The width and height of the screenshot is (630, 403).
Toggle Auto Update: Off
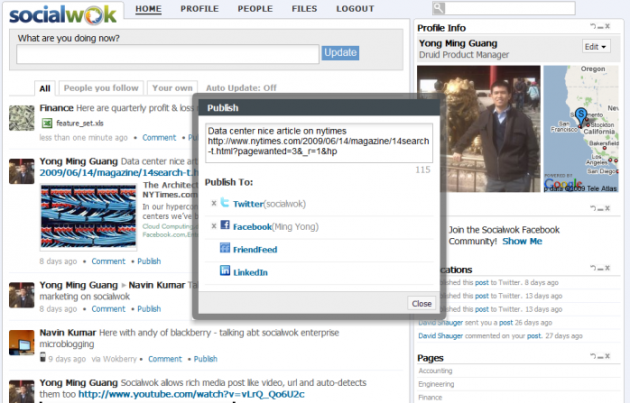pos(241,88)
